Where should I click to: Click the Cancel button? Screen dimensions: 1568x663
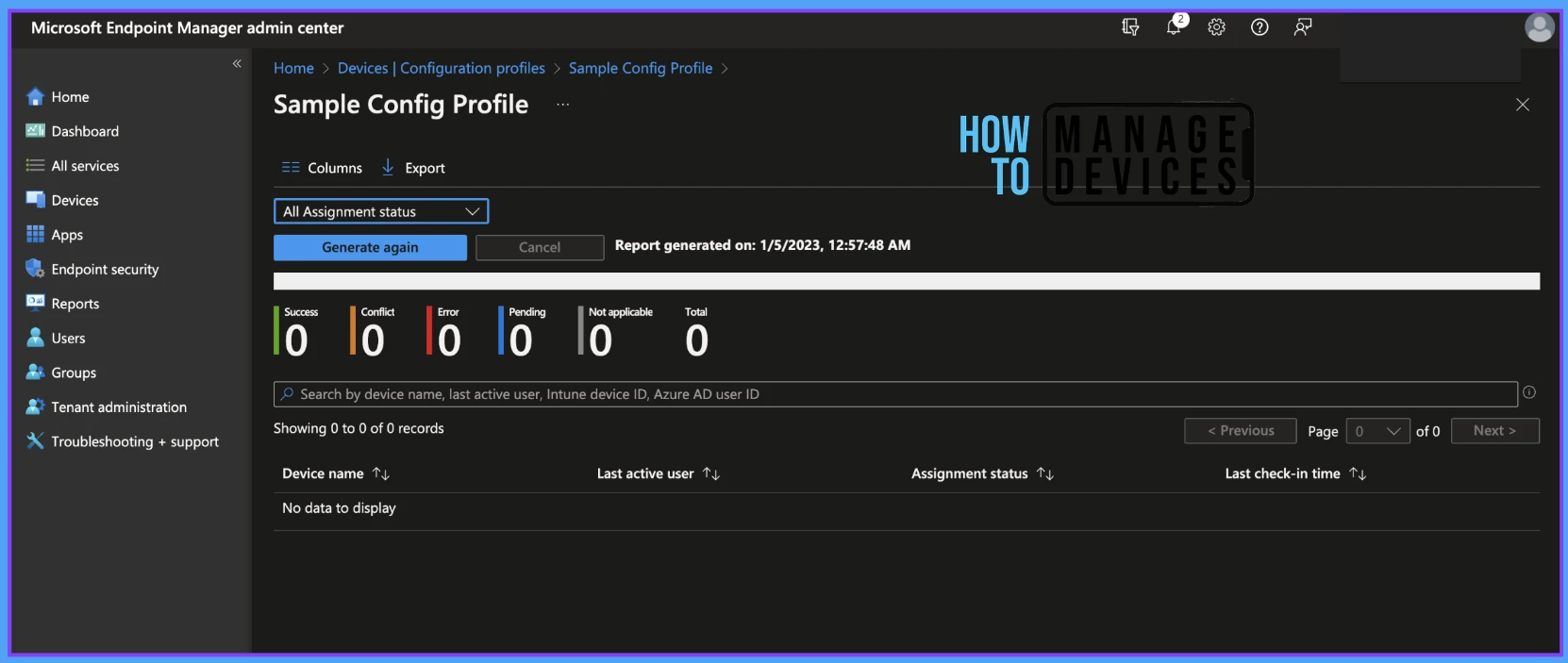(540, 247)
